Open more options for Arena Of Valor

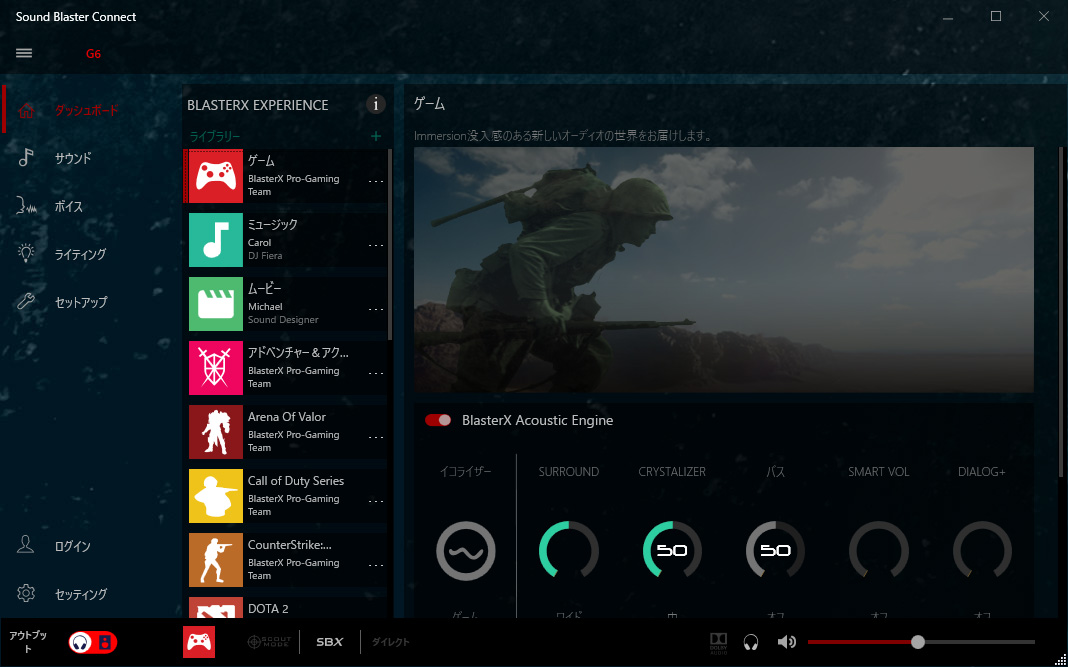click(x=375, y=437)
